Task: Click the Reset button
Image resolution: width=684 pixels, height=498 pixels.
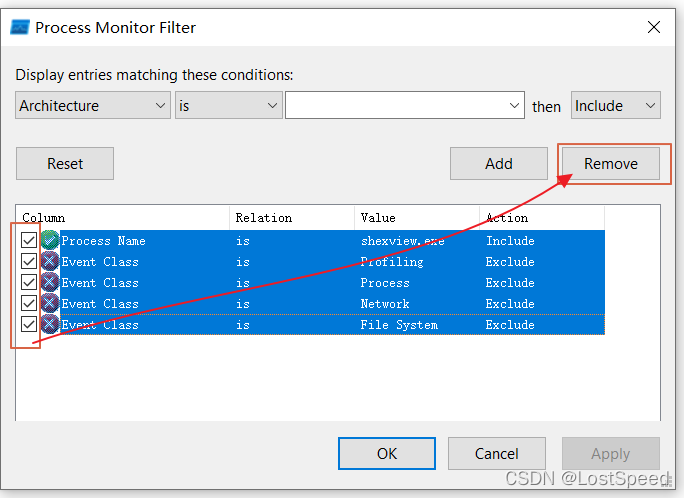Action: pos(65,164)
